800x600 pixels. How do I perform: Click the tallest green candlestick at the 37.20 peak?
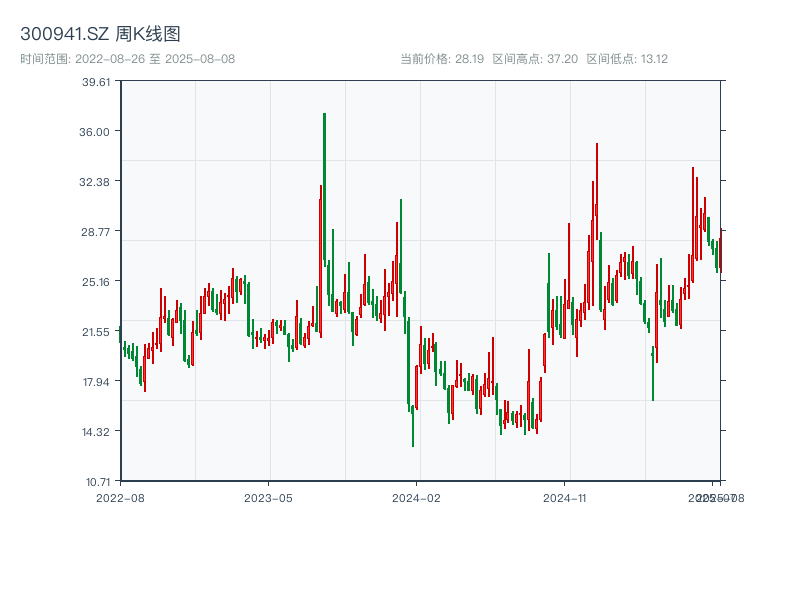tap(324, 189)
